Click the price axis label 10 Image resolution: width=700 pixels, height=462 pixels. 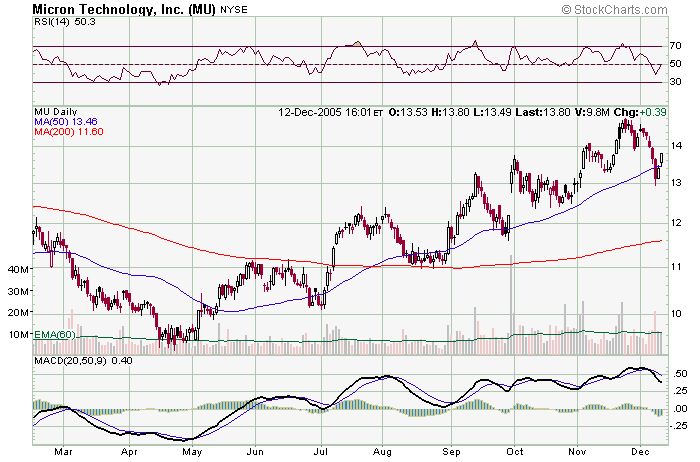click(x=675, y=313)
